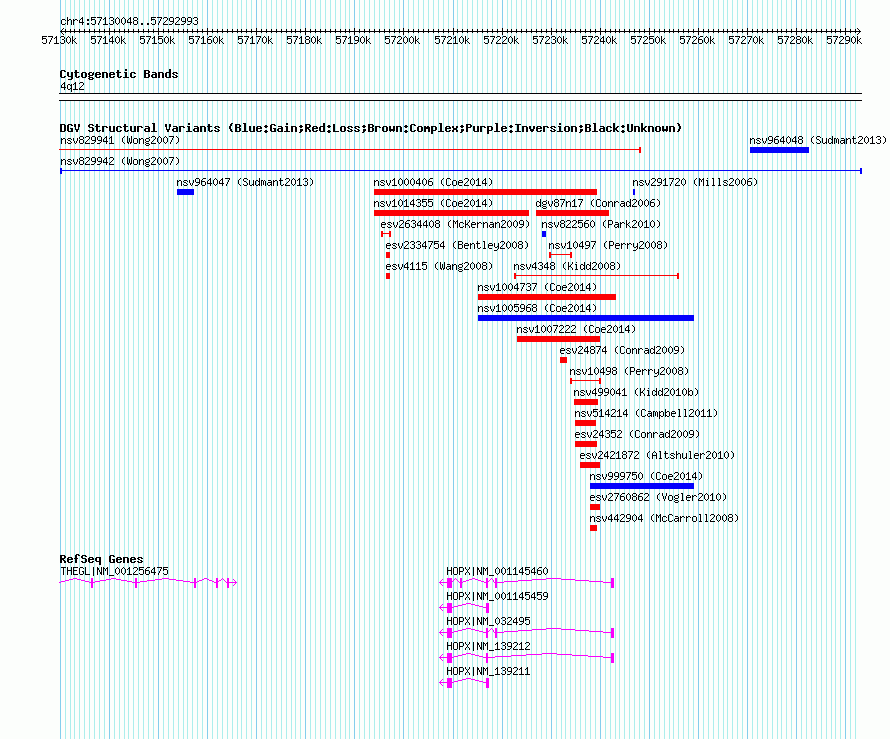The height and width of the screenshot is (739, 890).
Task: Click the 57160k ruler tick label
Action: pyautogui.click(x=206, y=40)
